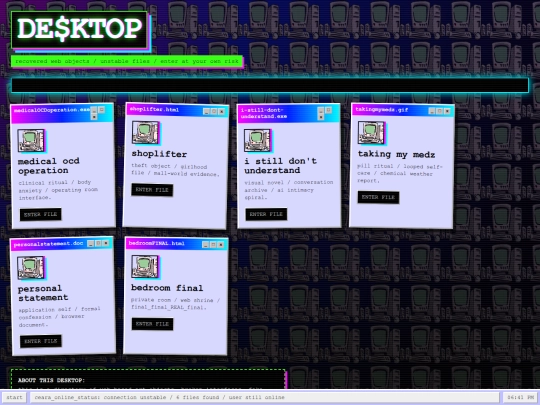Click the 'shoplifter' heading
Screen dimensions: 540x405
[x=159, y=154]
